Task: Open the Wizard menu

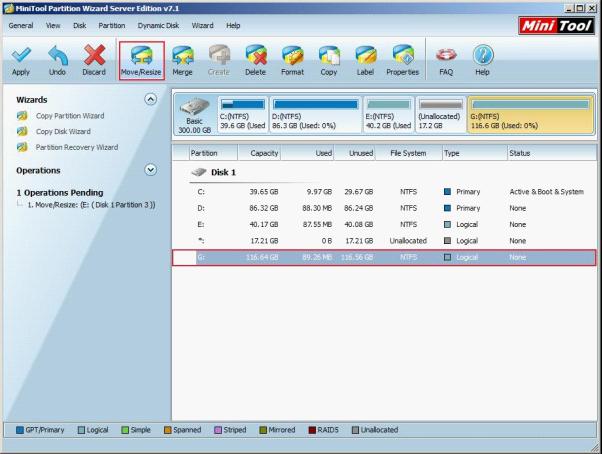Action: pyautogui.click(x=202, y=26)
